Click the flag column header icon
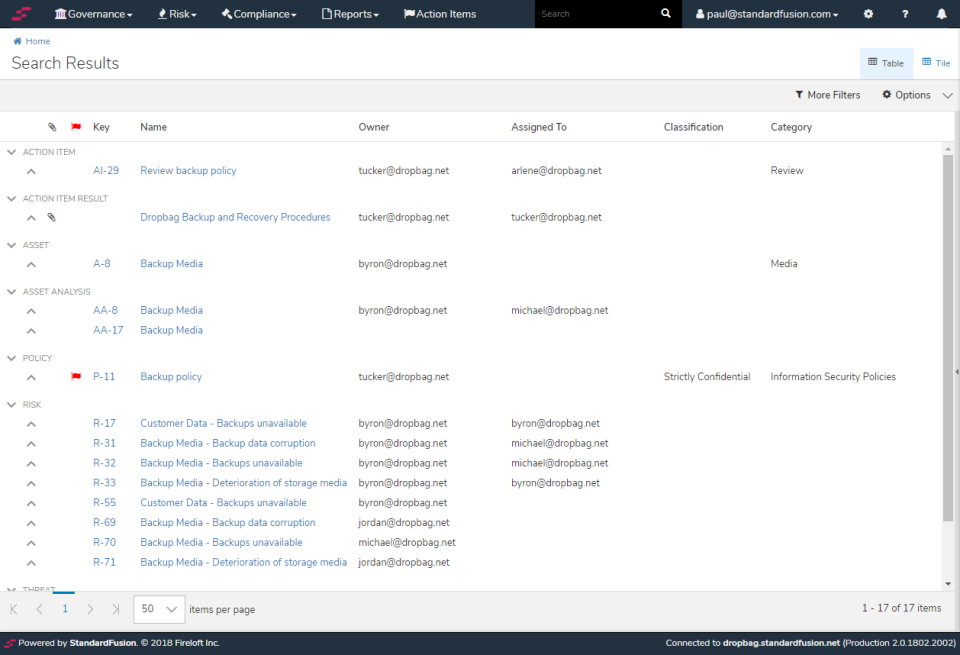The width and height of the screenshot is (960, 655). click(76, 127)
